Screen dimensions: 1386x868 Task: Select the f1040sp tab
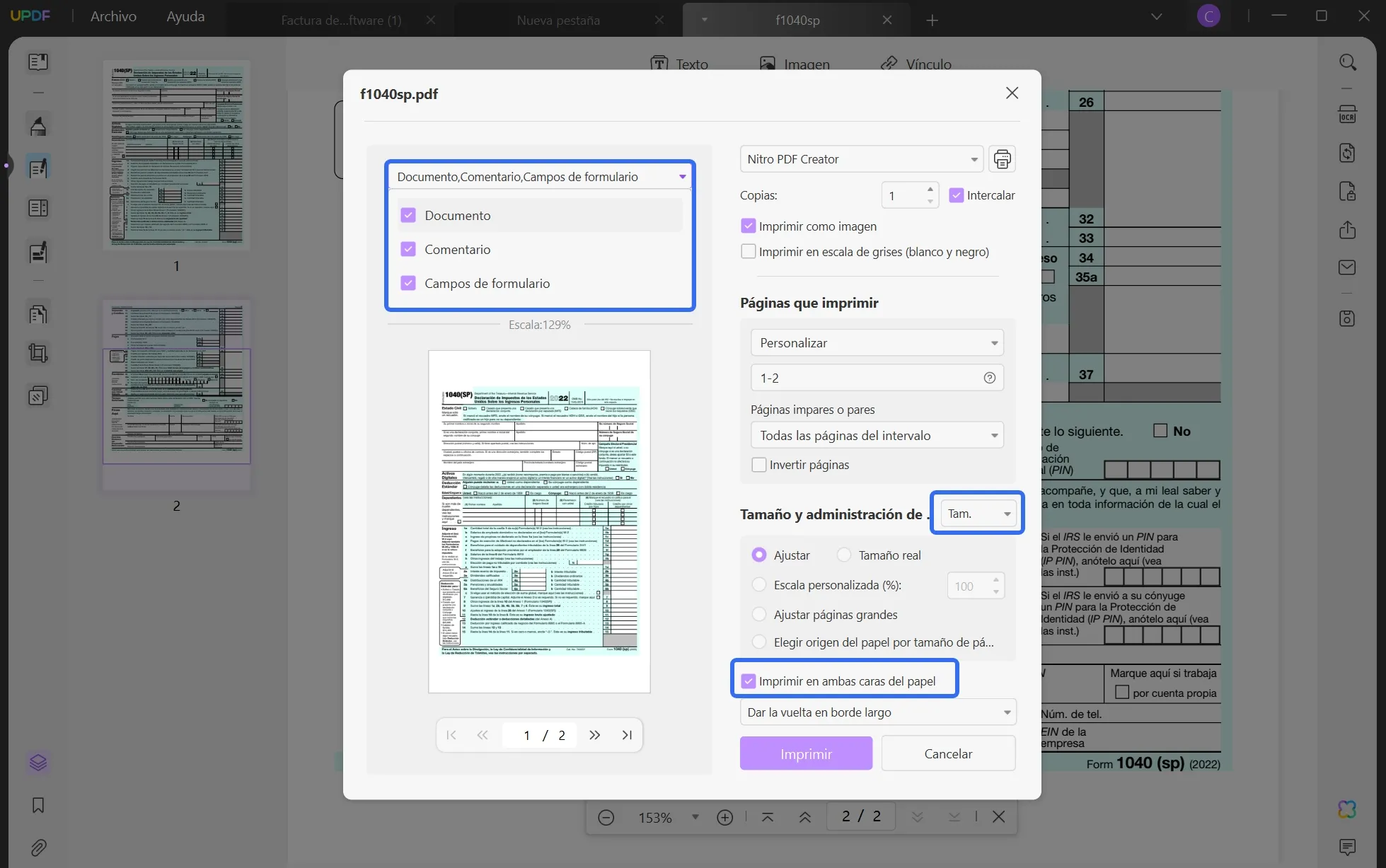click(x=797, y=21)
